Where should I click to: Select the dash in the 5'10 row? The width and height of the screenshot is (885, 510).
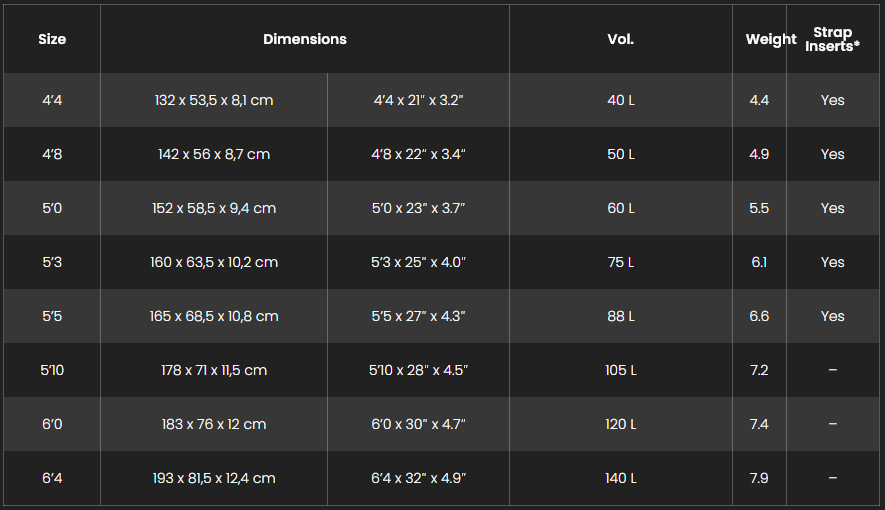[833, 370]
